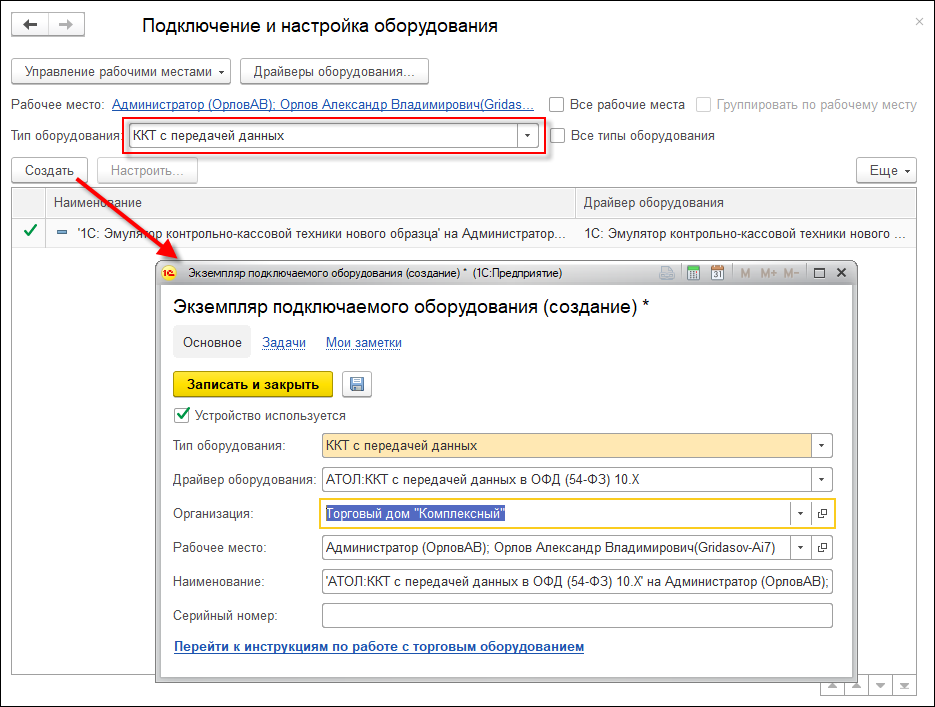Expand Организация dropdown arrow

coord(800,513)
